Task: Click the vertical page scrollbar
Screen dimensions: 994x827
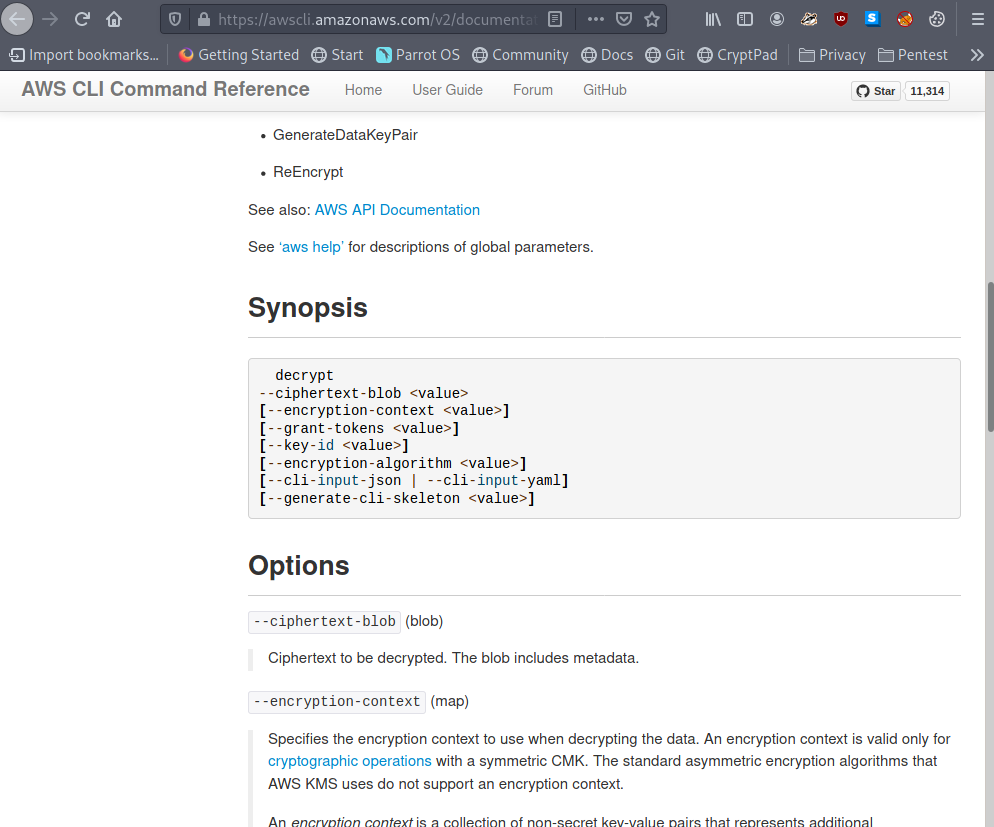Action: pyautogui.click(x=989, y=360)
